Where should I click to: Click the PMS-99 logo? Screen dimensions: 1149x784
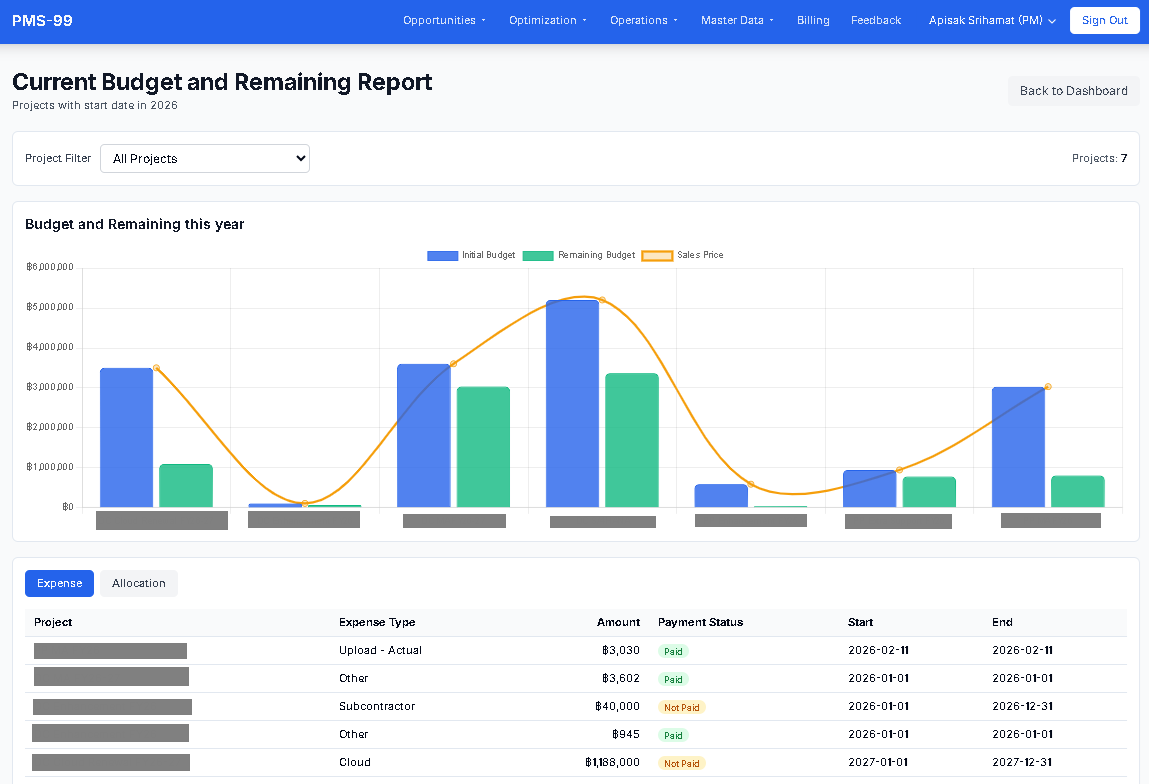(42, 20)
